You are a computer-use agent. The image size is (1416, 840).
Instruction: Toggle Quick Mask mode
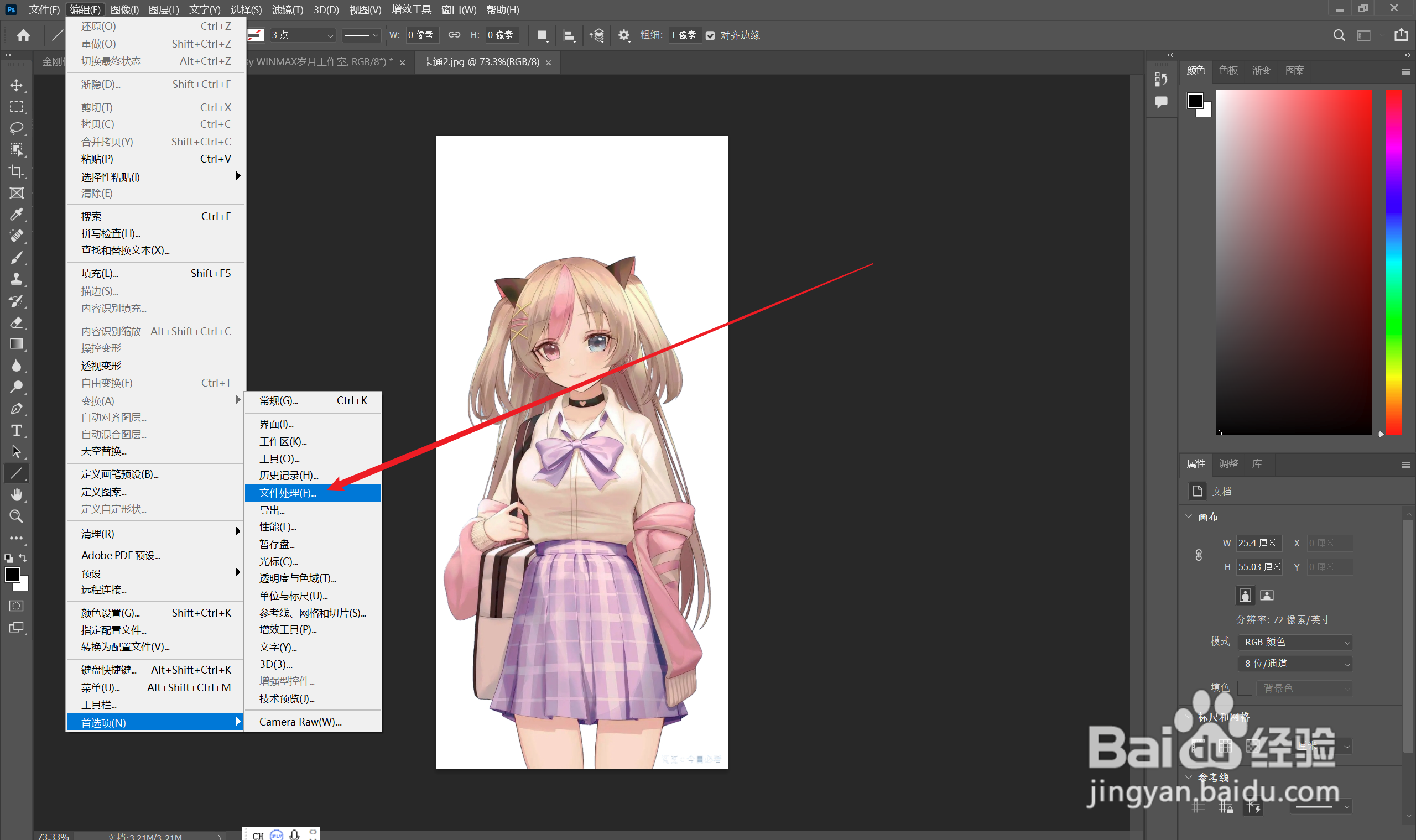pos(17,606)
